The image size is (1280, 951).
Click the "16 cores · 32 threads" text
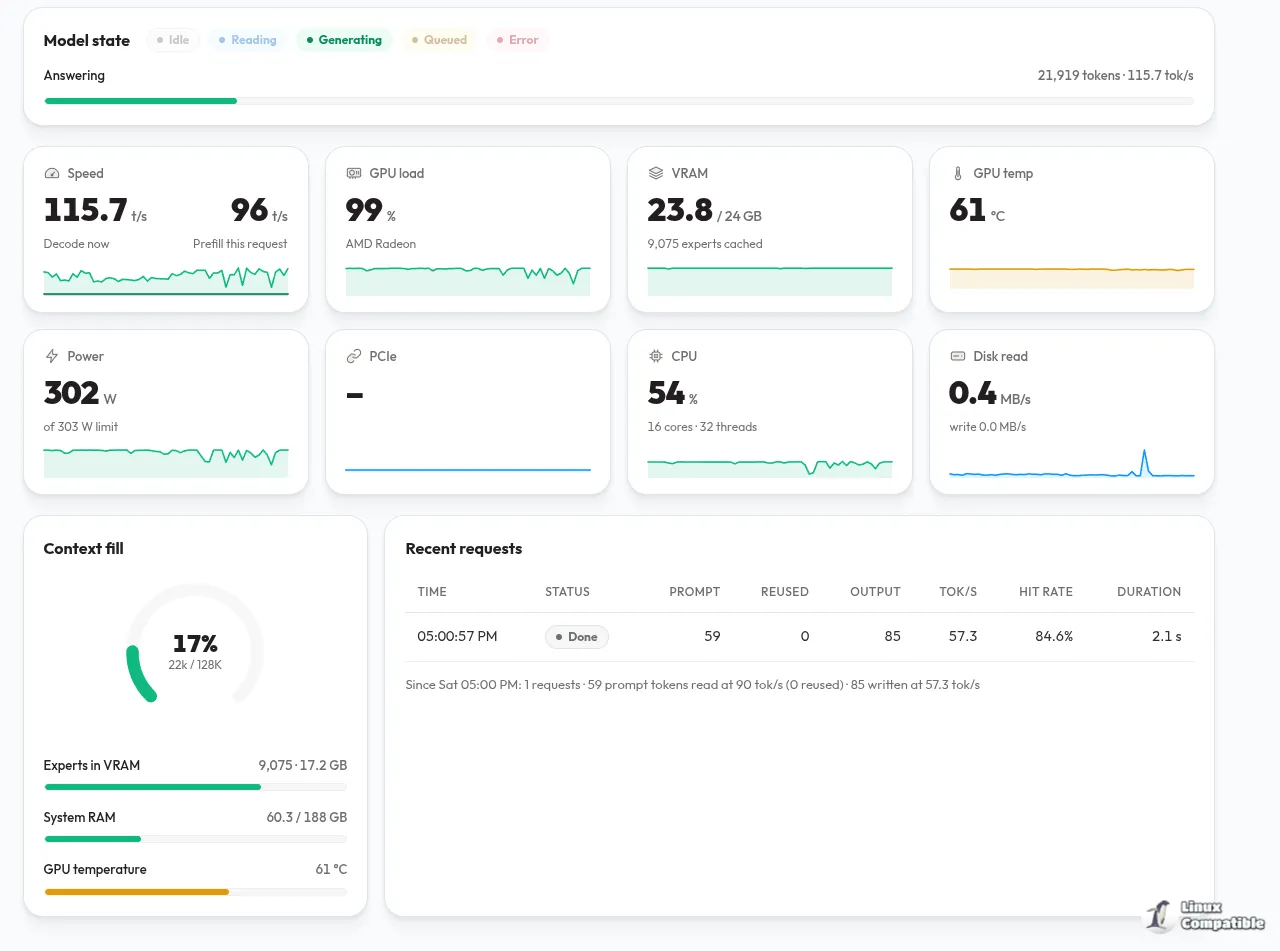702,427
